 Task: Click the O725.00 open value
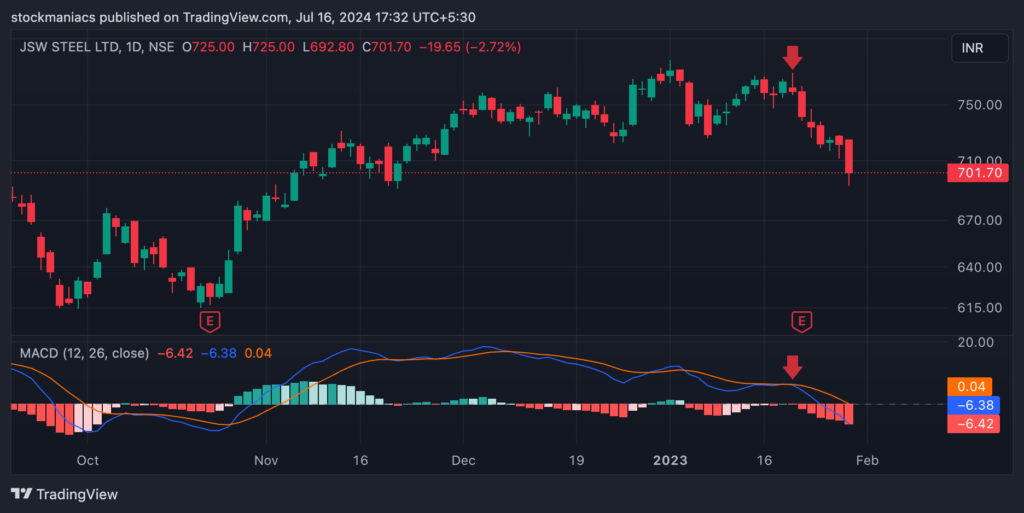click(x=208, y=47)
